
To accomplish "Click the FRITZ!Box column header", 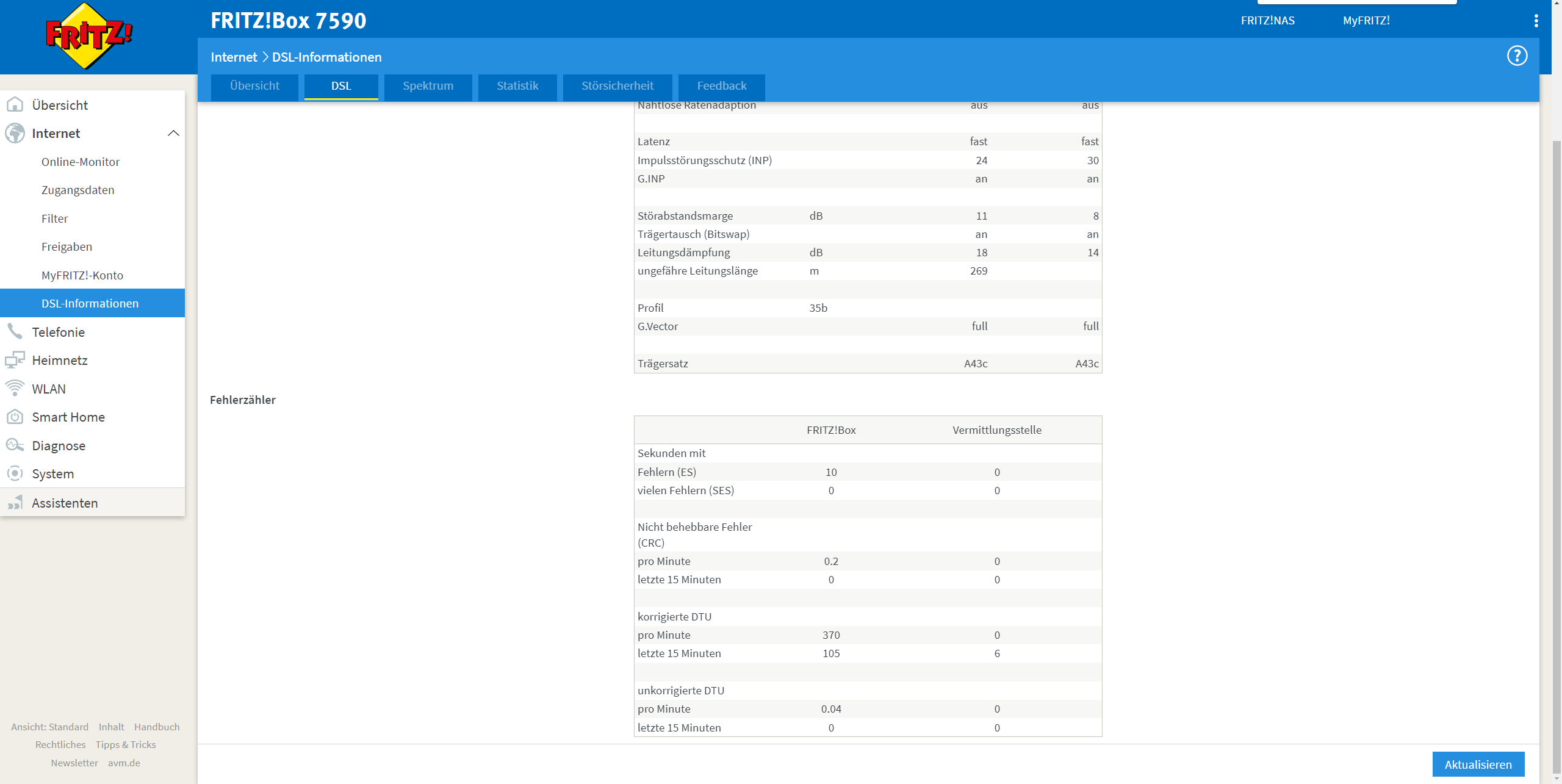I will (x=831, y=430).
